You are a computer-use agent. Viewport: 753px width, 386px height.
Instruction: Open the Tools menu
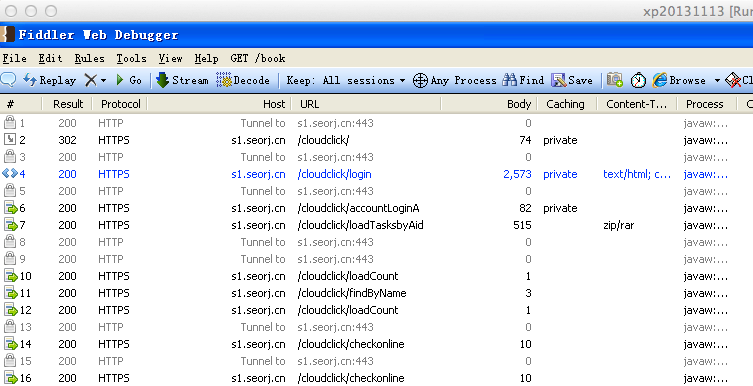[x=131, y=59]
